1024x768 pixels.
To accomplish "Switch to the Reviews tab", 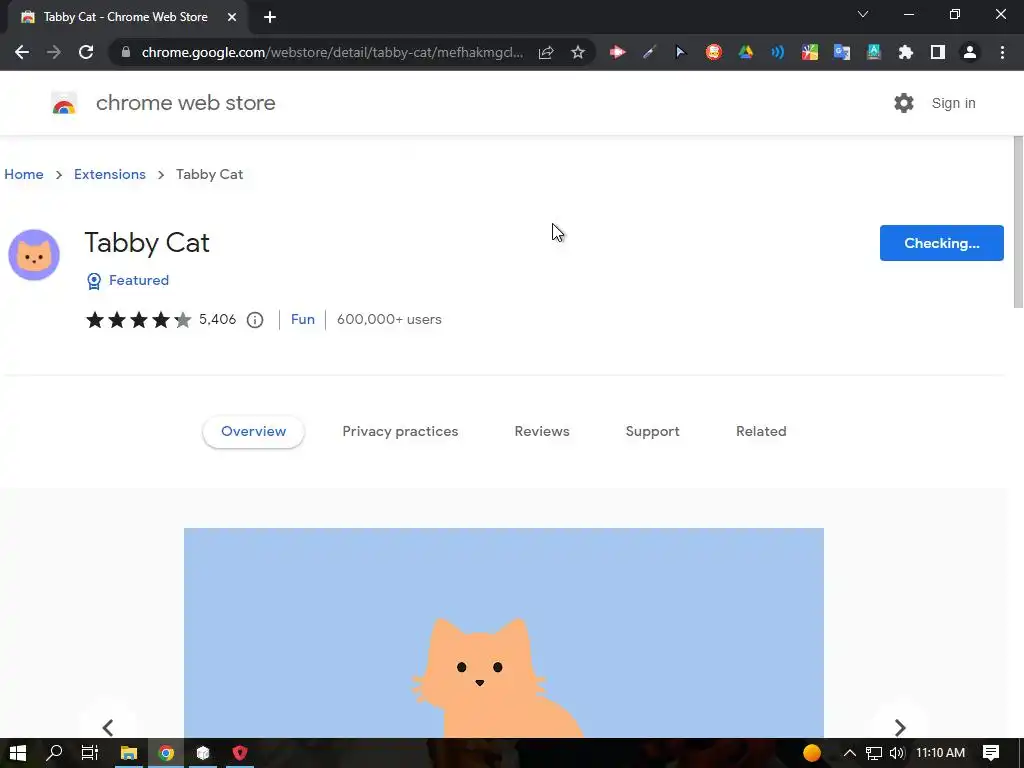I will tap(542, 432).
